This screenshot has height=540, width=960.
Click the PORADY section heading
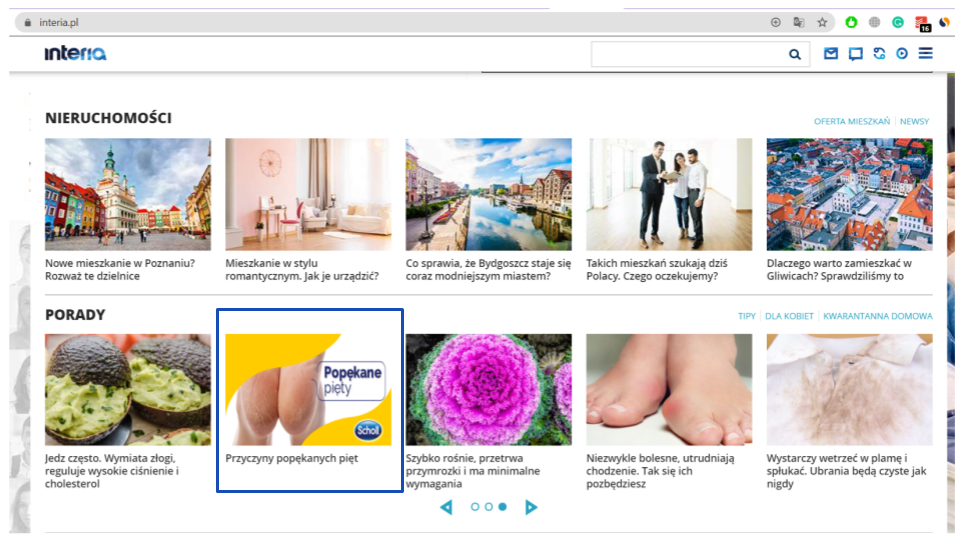[75, 315]
